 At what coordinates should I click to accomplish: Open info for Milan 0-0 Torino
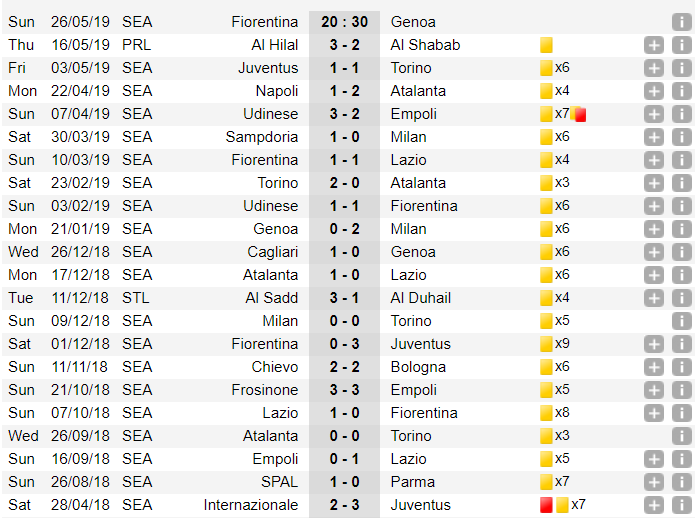(681, 321)
